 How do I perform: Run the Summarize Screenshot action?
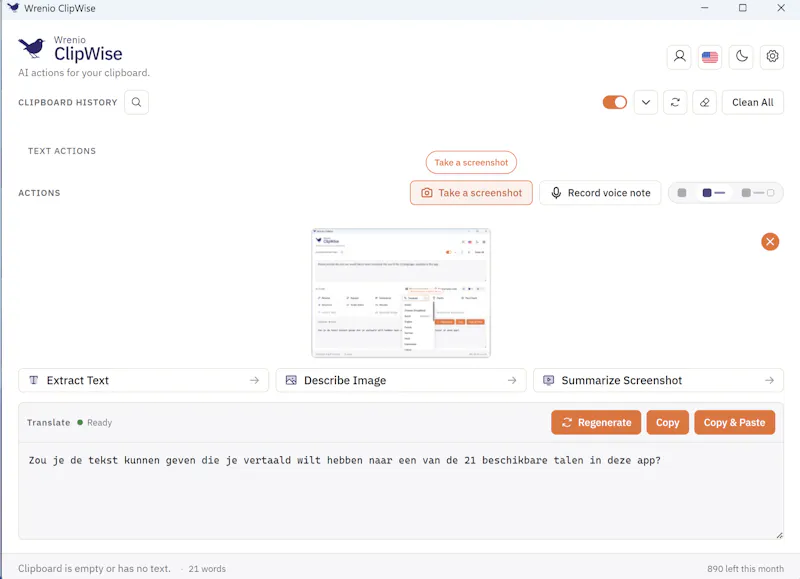point(658,380)
